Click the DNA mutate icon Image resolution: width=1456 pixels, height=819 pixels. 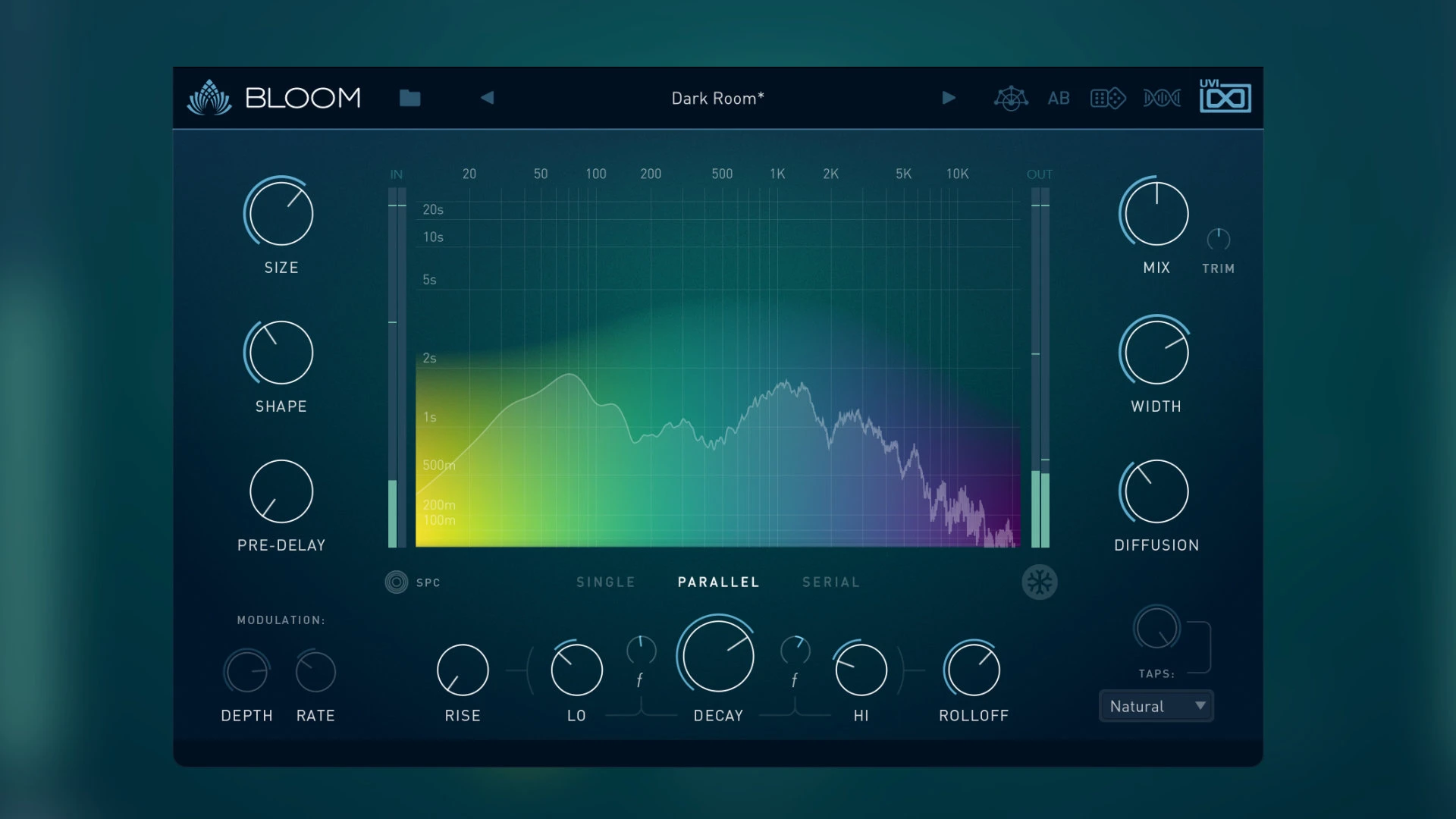1162,98
